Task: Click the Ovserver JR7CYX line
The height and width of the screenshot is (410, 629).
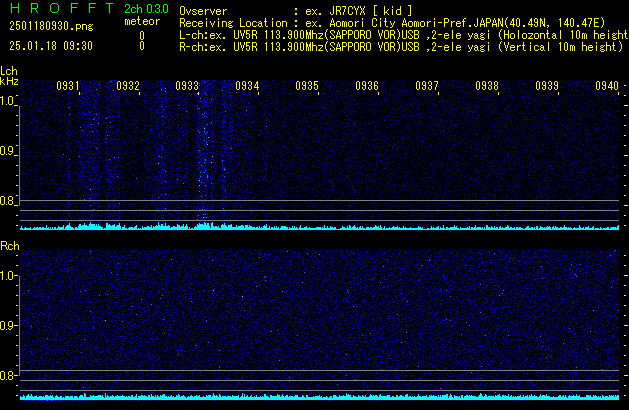Action: [296, 11]
